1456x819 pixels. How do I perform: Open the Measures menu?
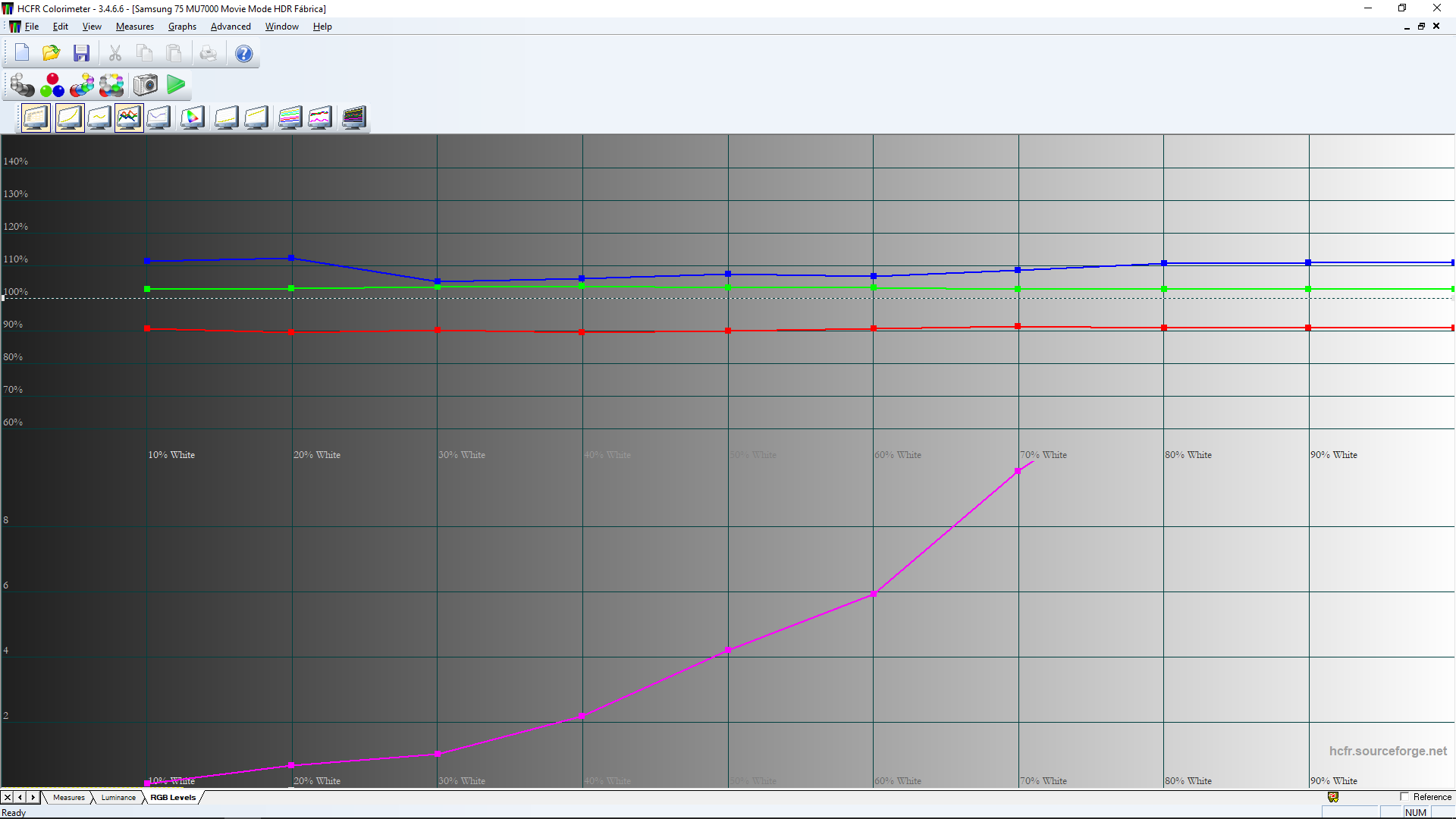pos(134,27)
